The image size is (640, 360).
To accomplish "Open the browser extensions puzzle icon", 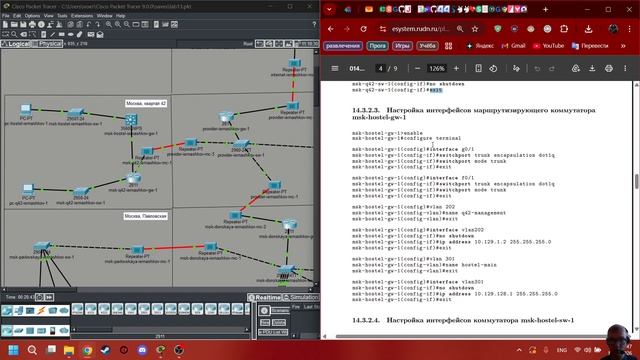I will [x=564, y=29].
